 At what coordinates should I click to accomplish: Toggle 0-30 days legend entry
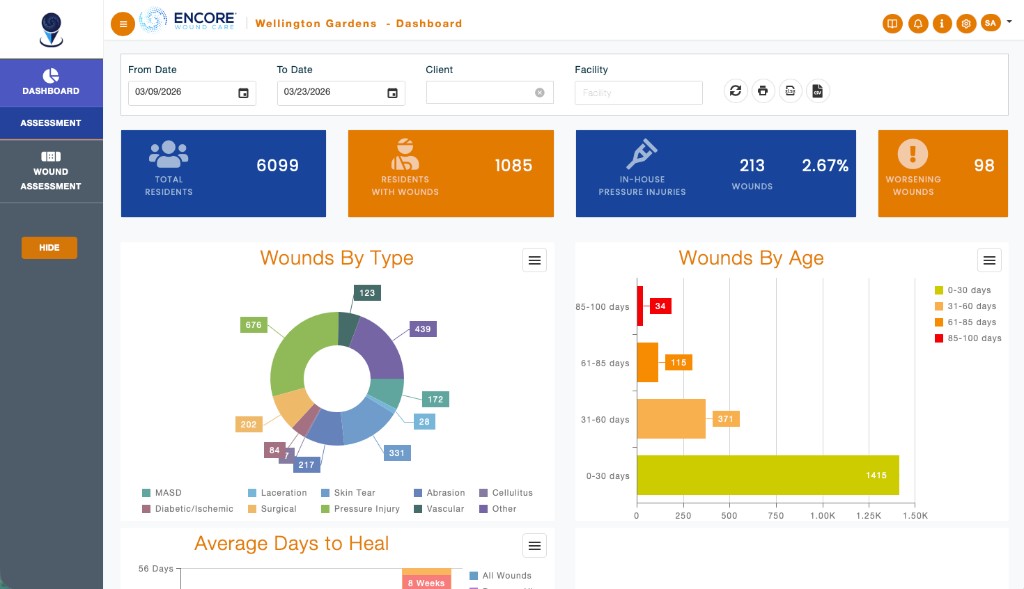963,290
